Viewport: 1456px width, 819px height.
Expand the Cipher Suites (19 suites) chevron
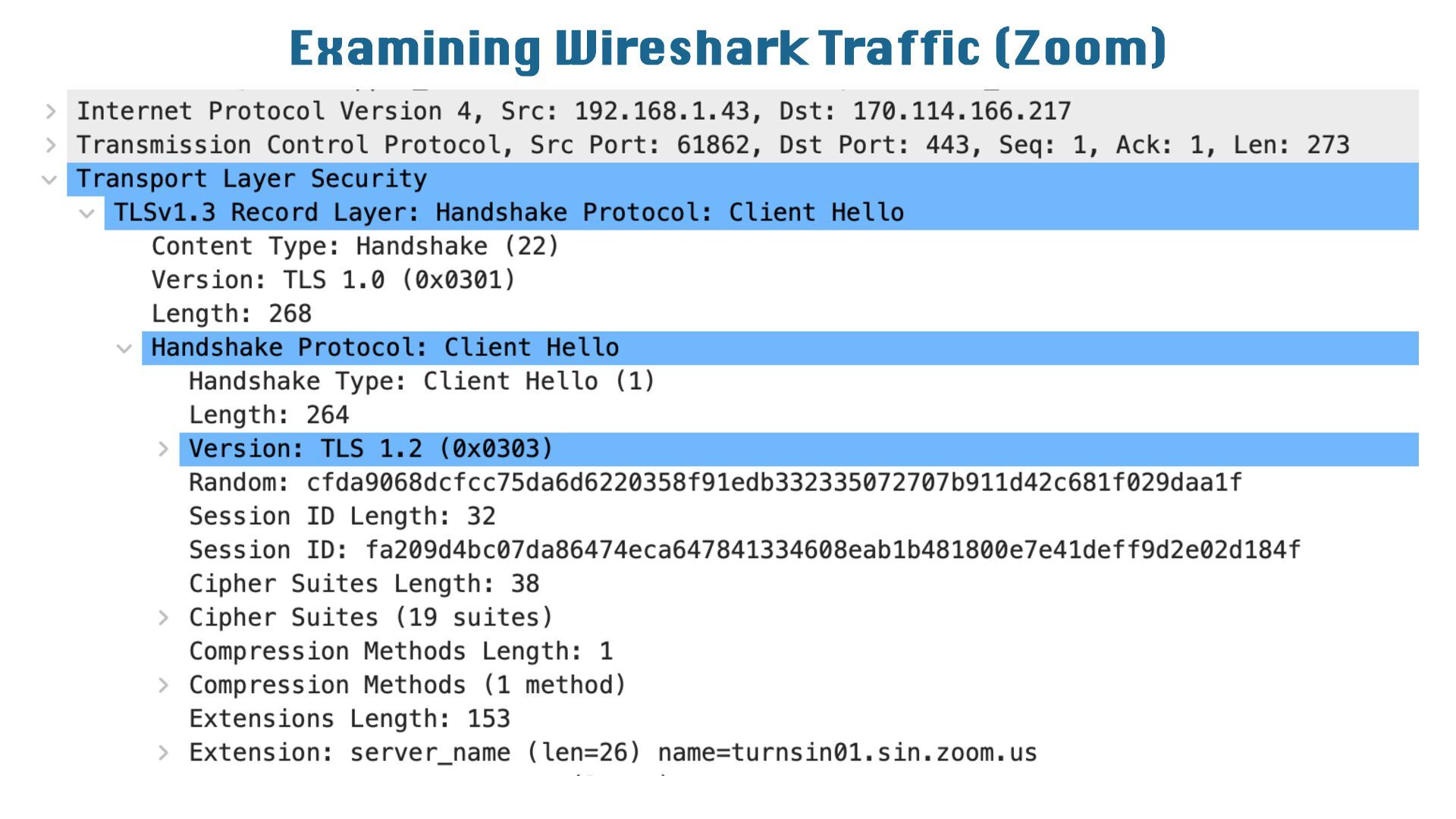click(163, 617)
